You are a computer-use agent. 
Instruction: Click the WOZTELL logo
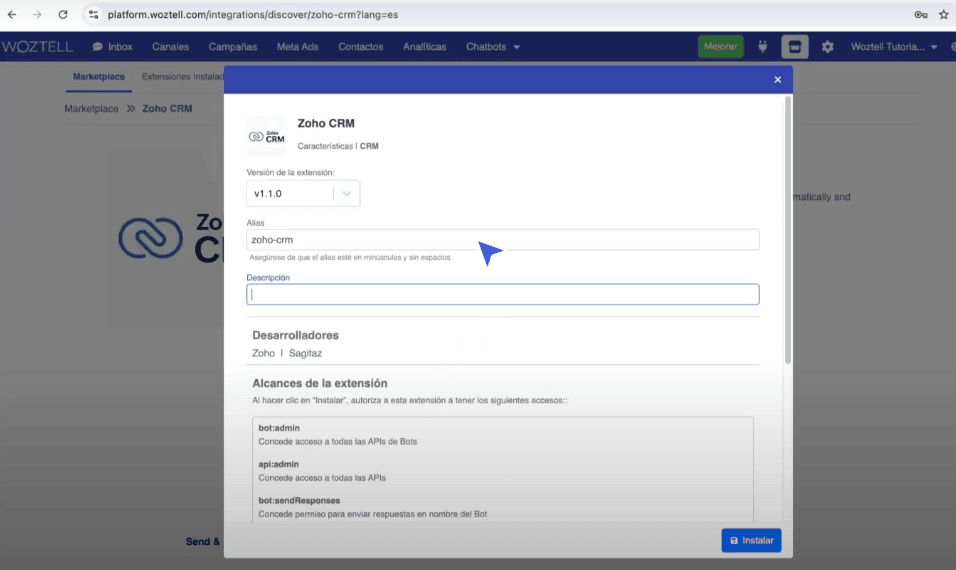(x=37, y=46)
